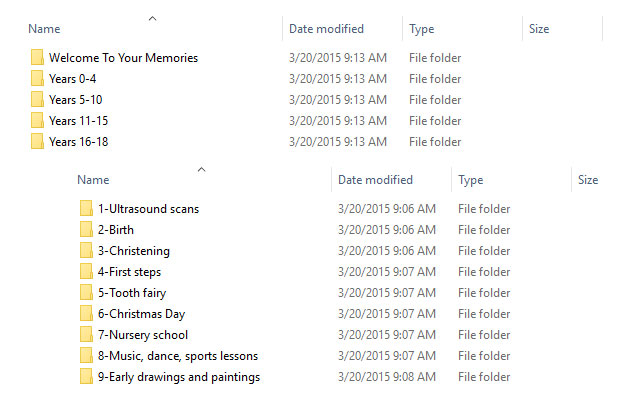Click the 7-Nursery school folder icon
The width and height of the screenshot is (620, 407).
pos(86,334)
